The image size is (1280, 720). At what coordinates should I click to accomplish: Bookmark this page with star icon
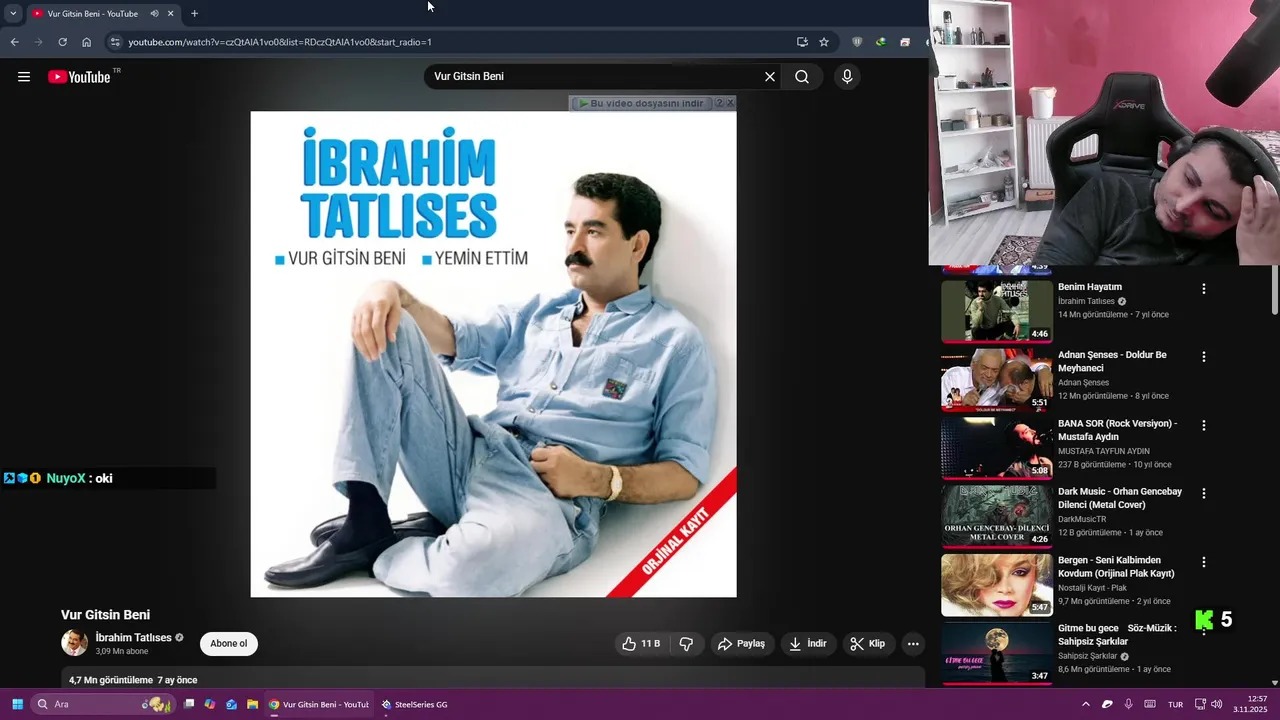pyautogui.click(x=824, y=42)
